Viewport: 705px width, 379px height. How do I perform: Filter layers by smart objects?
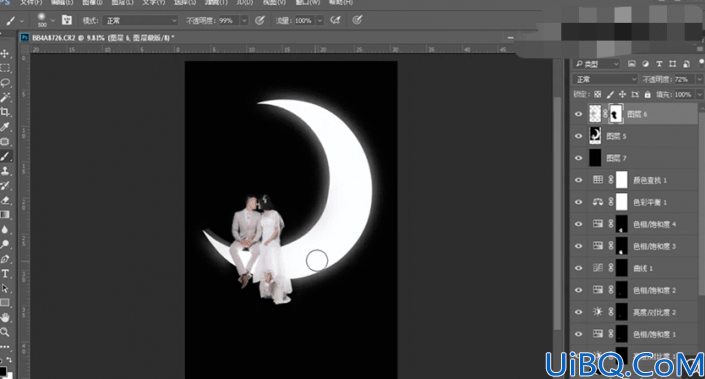686,64
